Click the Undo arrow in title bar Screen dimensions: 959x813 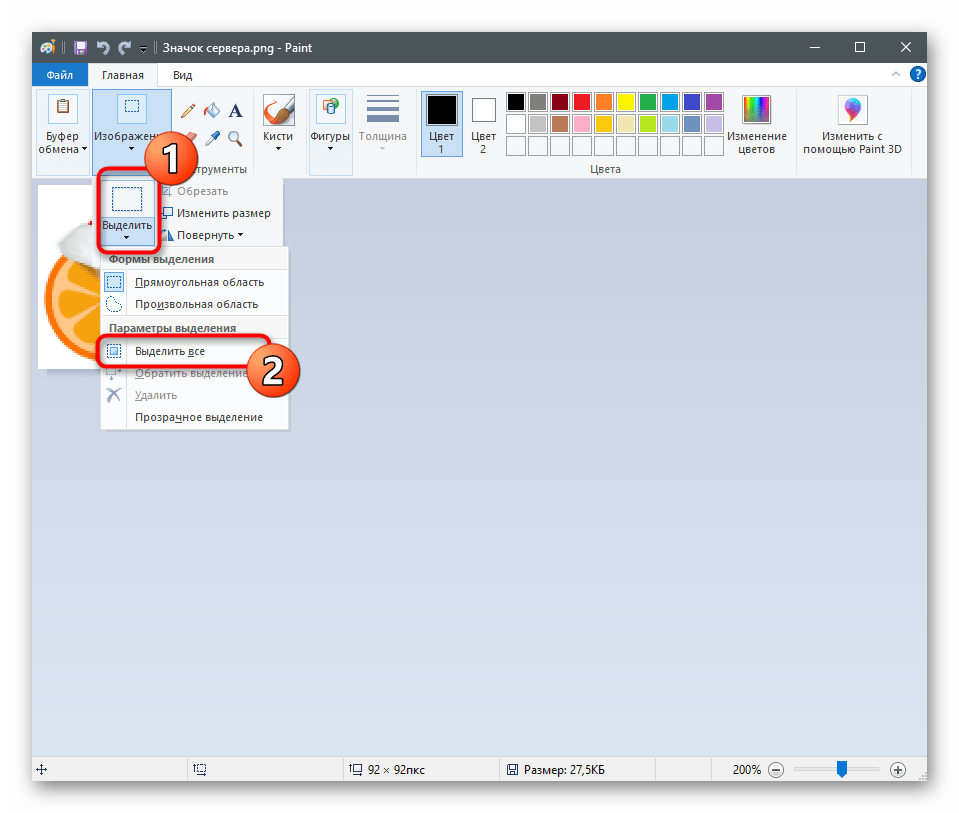(x=102, y=47)
